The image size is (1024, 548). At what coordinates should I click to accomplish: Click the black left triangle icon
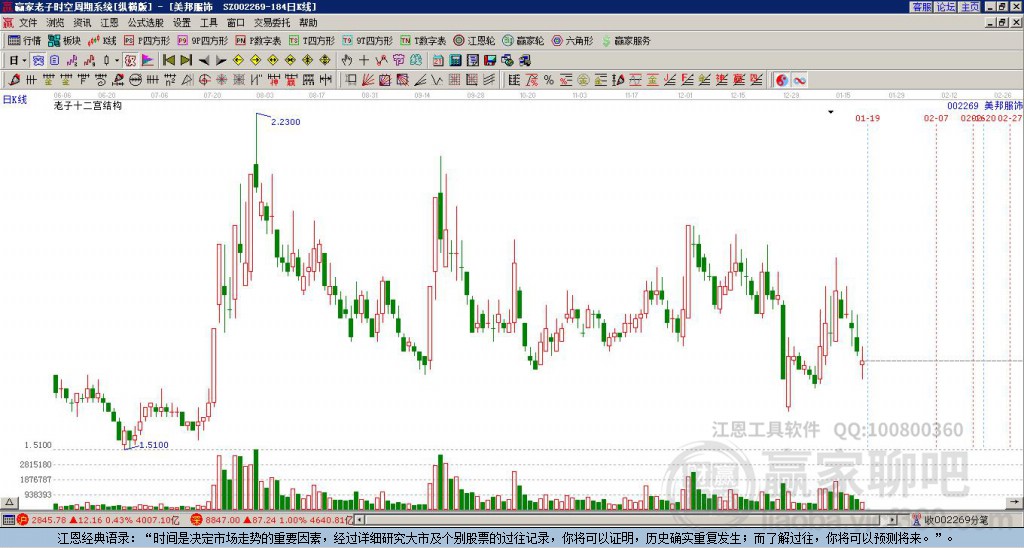point(203,61)
